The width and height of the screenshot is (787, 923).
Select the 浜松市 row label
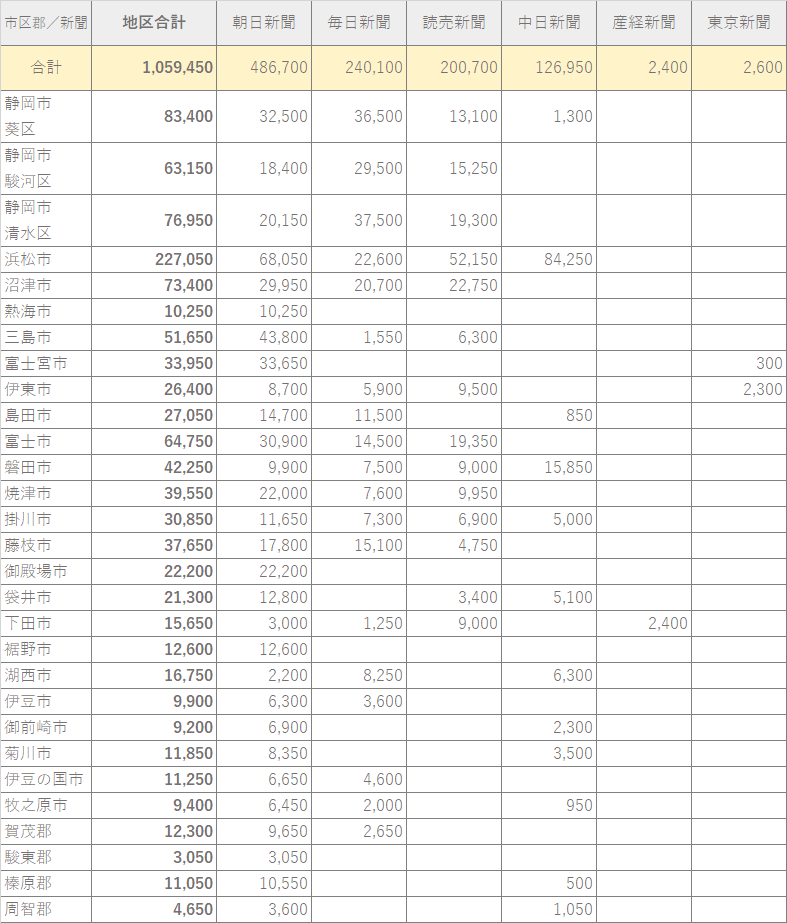coord(46,259)
